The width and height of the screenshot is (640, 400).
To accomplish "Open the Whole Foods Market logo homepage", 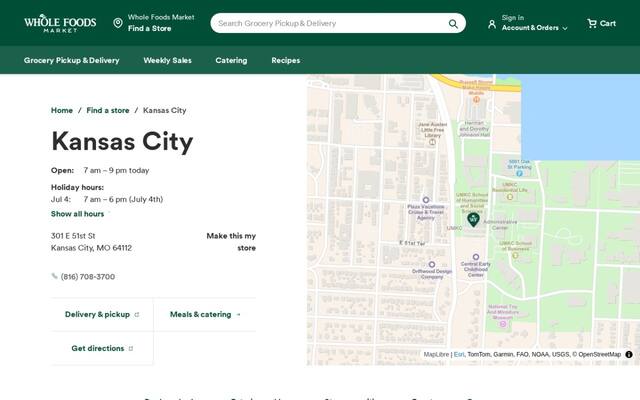I will (60, 23).
